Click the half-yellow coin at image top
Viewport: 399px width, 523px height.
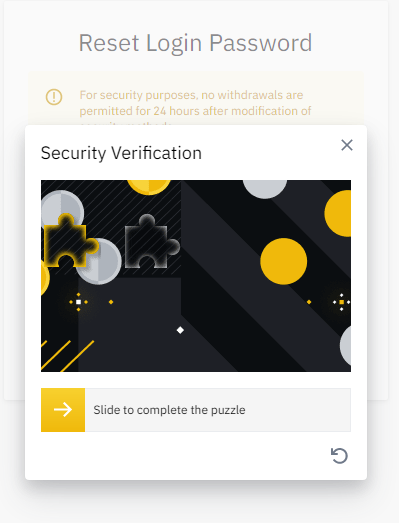149,187
